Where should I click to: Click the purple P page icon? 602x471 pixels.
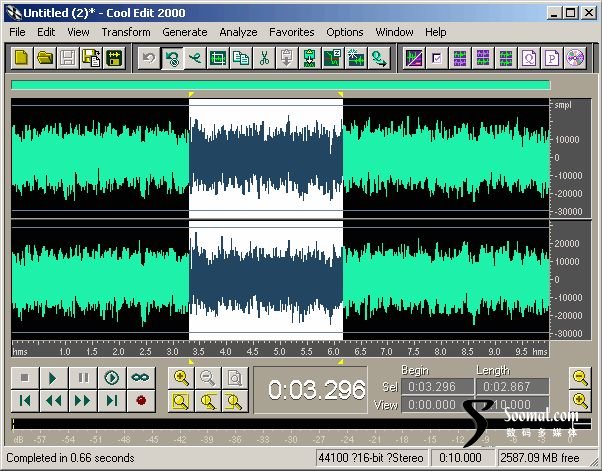pos(552,58)
